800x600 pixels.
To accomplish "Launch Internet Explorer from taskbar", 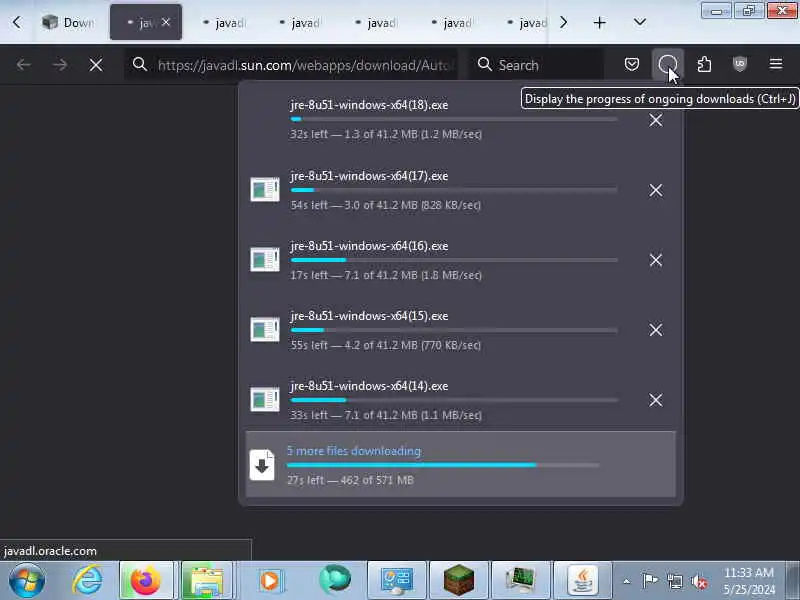I will pos(87,581).
